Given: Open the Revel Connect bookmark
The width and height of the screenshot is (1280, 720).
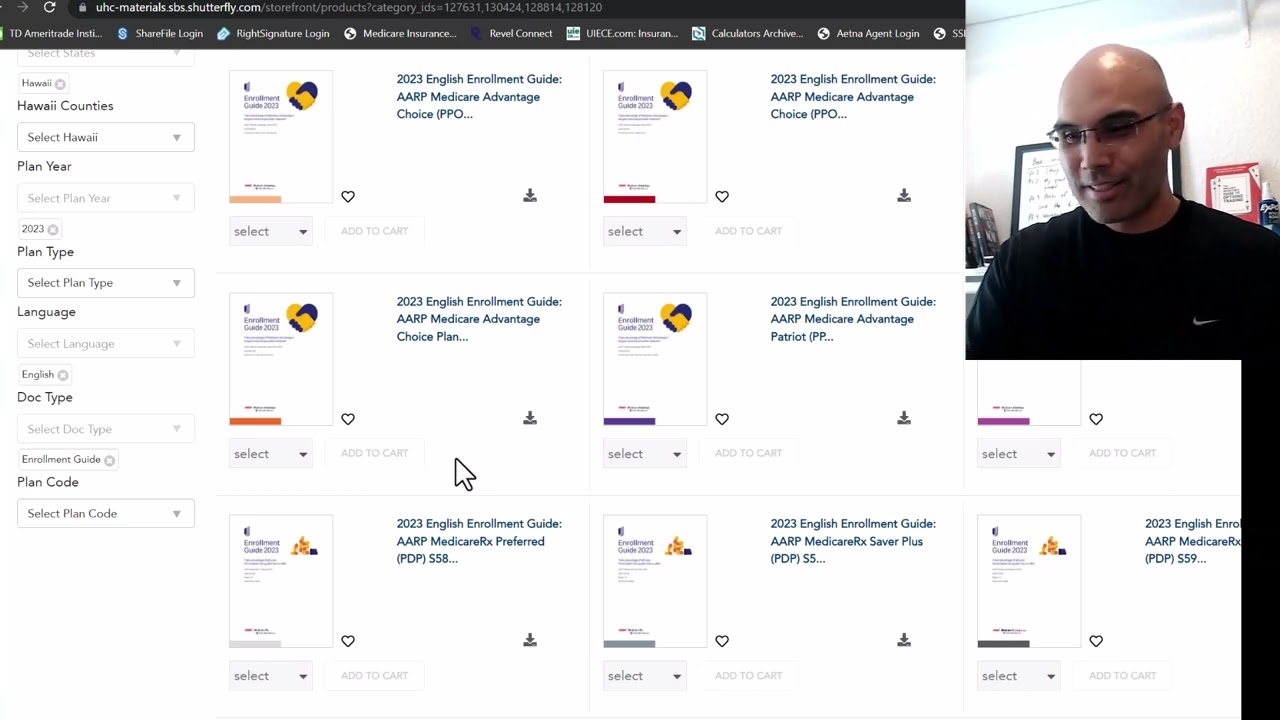Looking at the screenshot, I should [511, 33].
